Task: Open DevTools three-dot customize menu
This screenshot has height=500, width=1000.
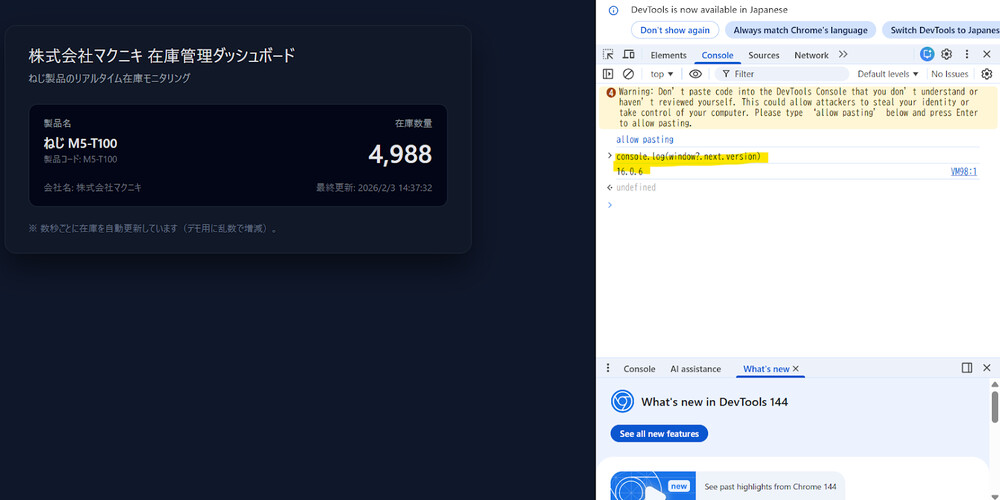Action: (x=967, y=54)
